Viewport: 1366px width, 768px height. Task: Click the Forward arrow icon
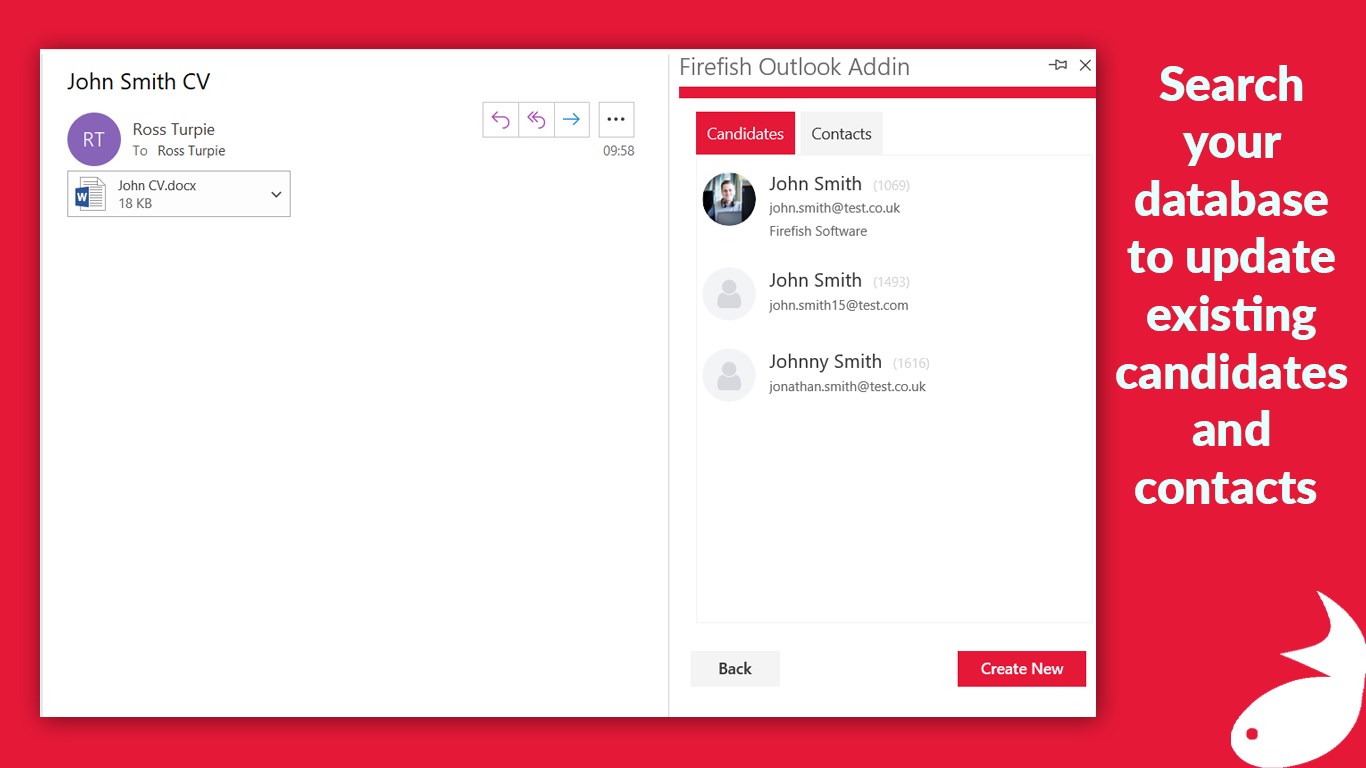click(571, 119)
